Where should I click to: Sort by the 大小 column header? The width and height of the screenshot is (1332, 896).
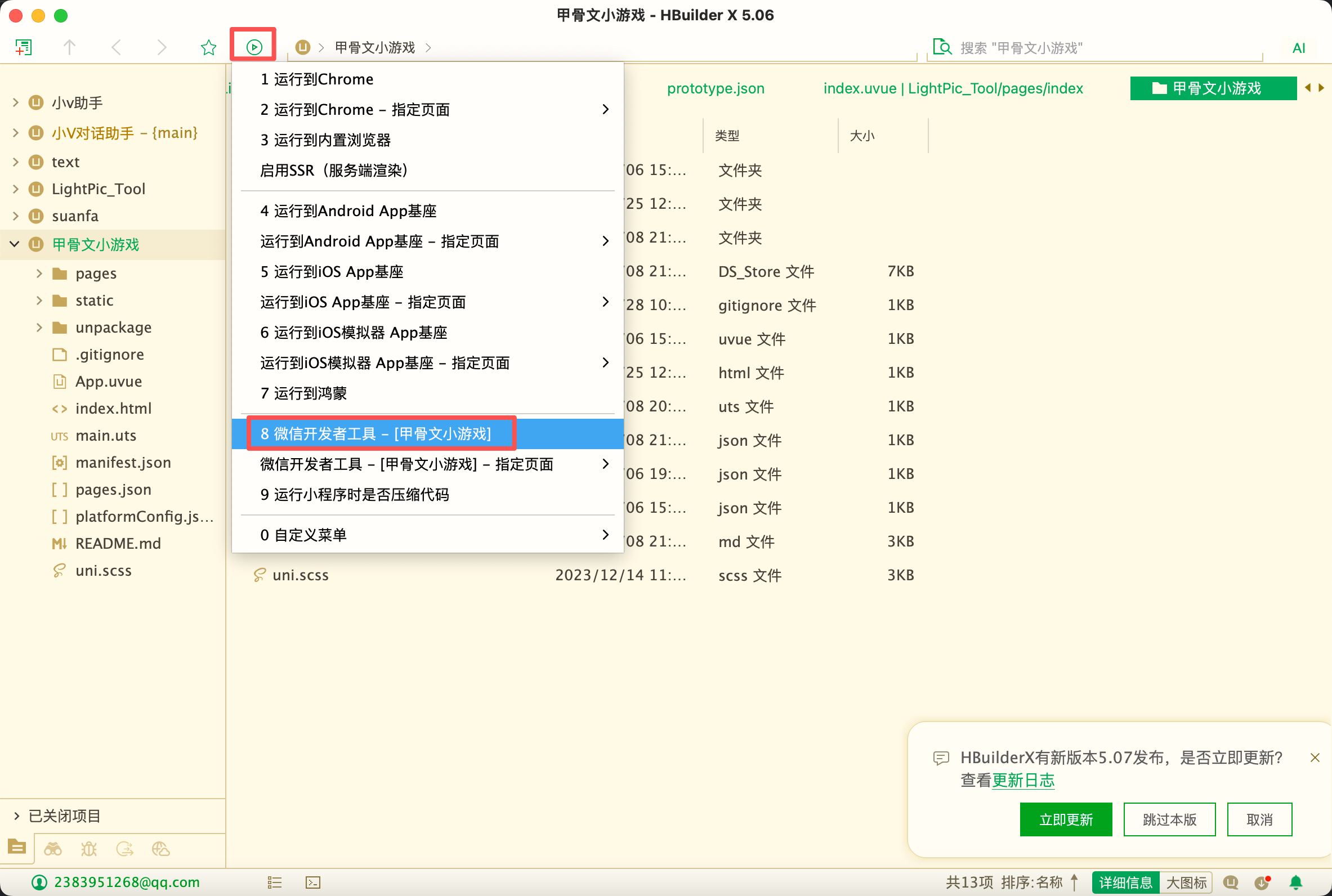(x=883, y=136)
